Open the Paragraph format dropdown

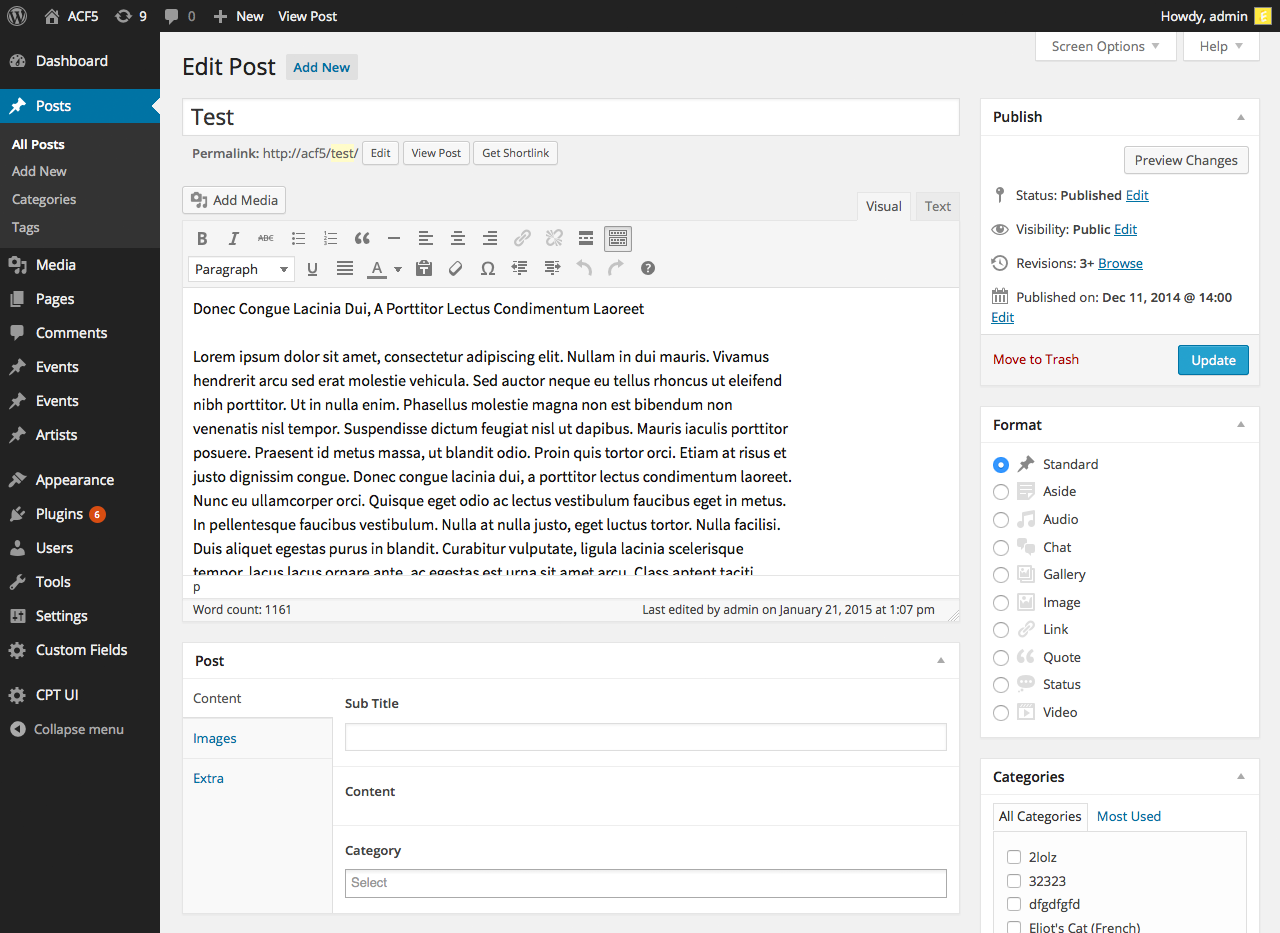pos(240,269)
